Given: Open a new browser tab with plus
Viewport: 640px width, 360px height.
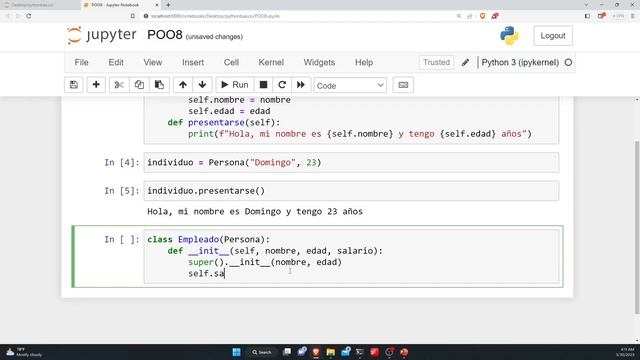Looking at the screenshot, I should pyautogui.click(x=168, y=5).
